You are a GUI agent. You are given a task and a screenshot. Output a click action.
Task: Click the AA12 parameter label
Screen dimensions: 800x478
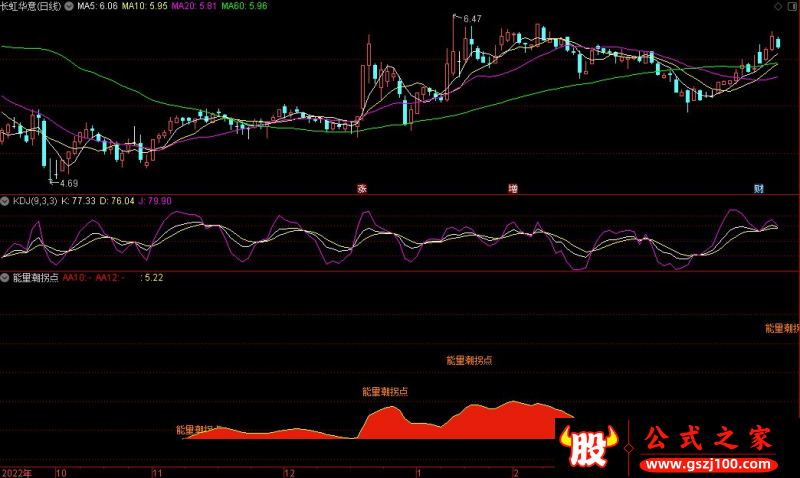click(x=109, y=278)
